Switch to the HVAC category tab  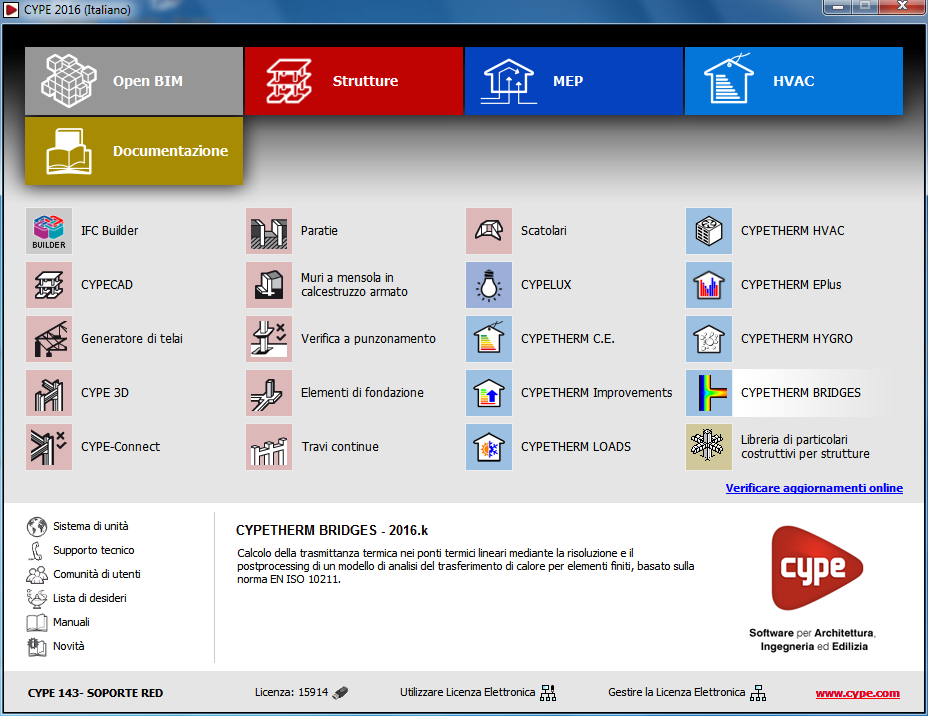click(794, 81)
